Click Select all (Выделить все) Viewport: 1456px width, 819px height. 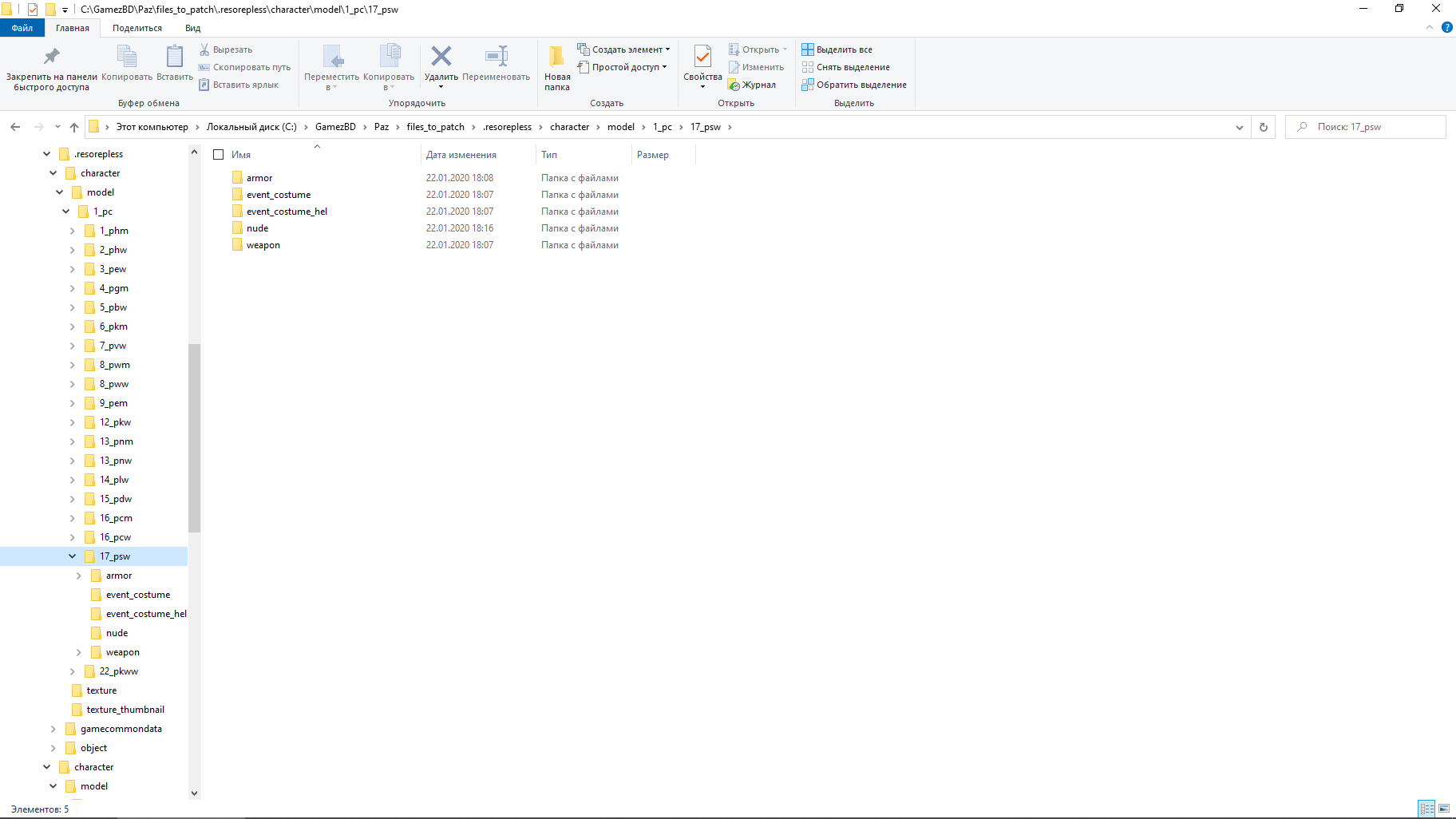click(x=837, y=49)
